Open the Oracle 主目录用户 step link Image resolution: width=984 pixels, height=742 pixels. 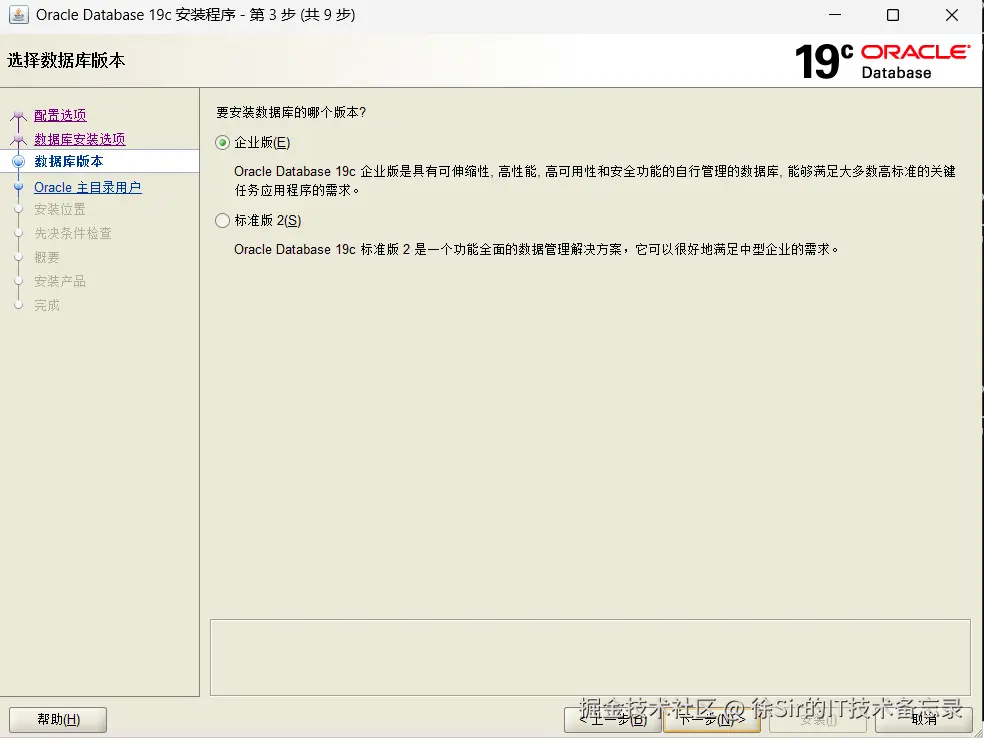(x=88, y=187)
